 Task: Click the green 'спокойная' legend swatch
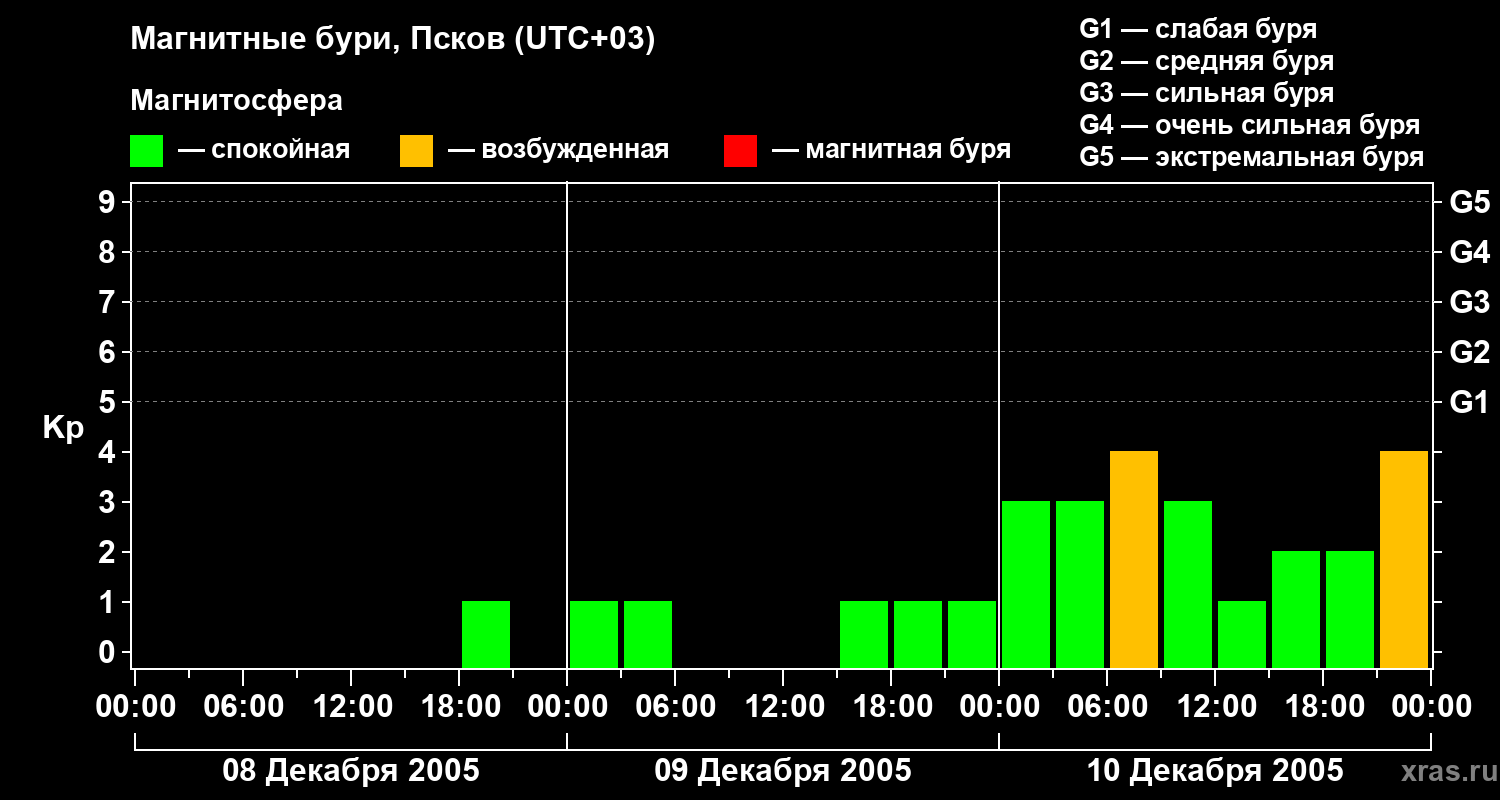146,150
